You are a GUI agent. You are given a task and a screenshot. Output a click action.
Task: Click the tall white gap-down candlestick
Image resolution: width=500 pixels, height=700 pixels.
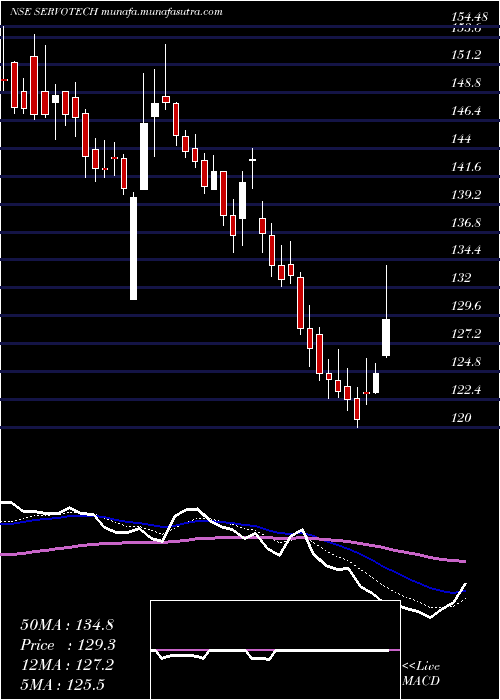click(x=133, y=248)
